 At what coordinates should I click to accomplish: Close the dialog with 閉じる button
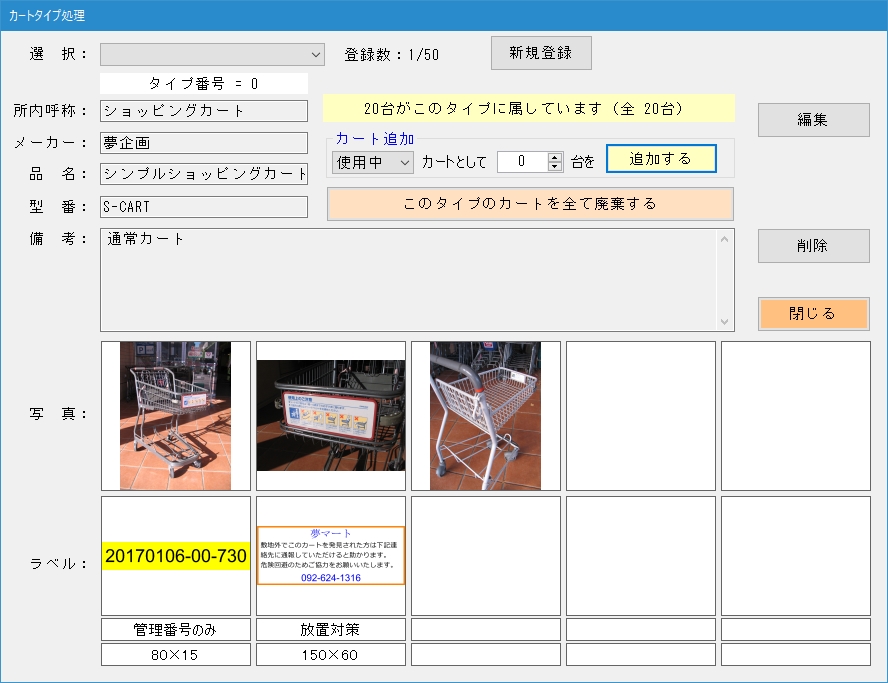pyautogui.click(x=813, y=314)
